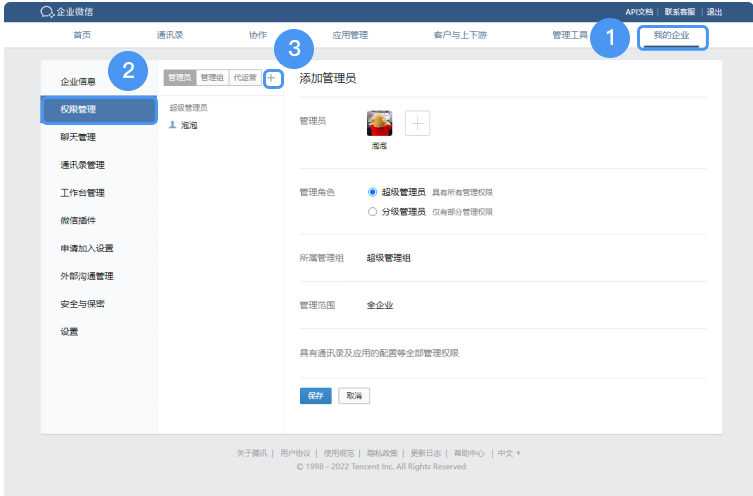Select the 超级管理员 radio button
Screen dimensions: 753x496
click(373, 192)
